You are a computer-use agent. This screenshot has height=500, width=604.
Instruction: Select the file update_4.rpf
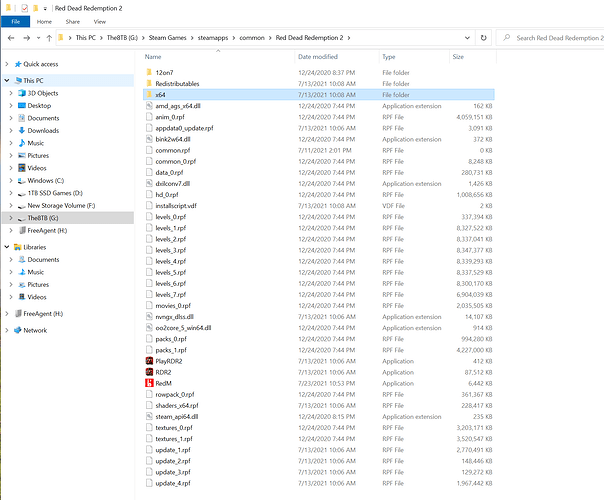point(173,483)
